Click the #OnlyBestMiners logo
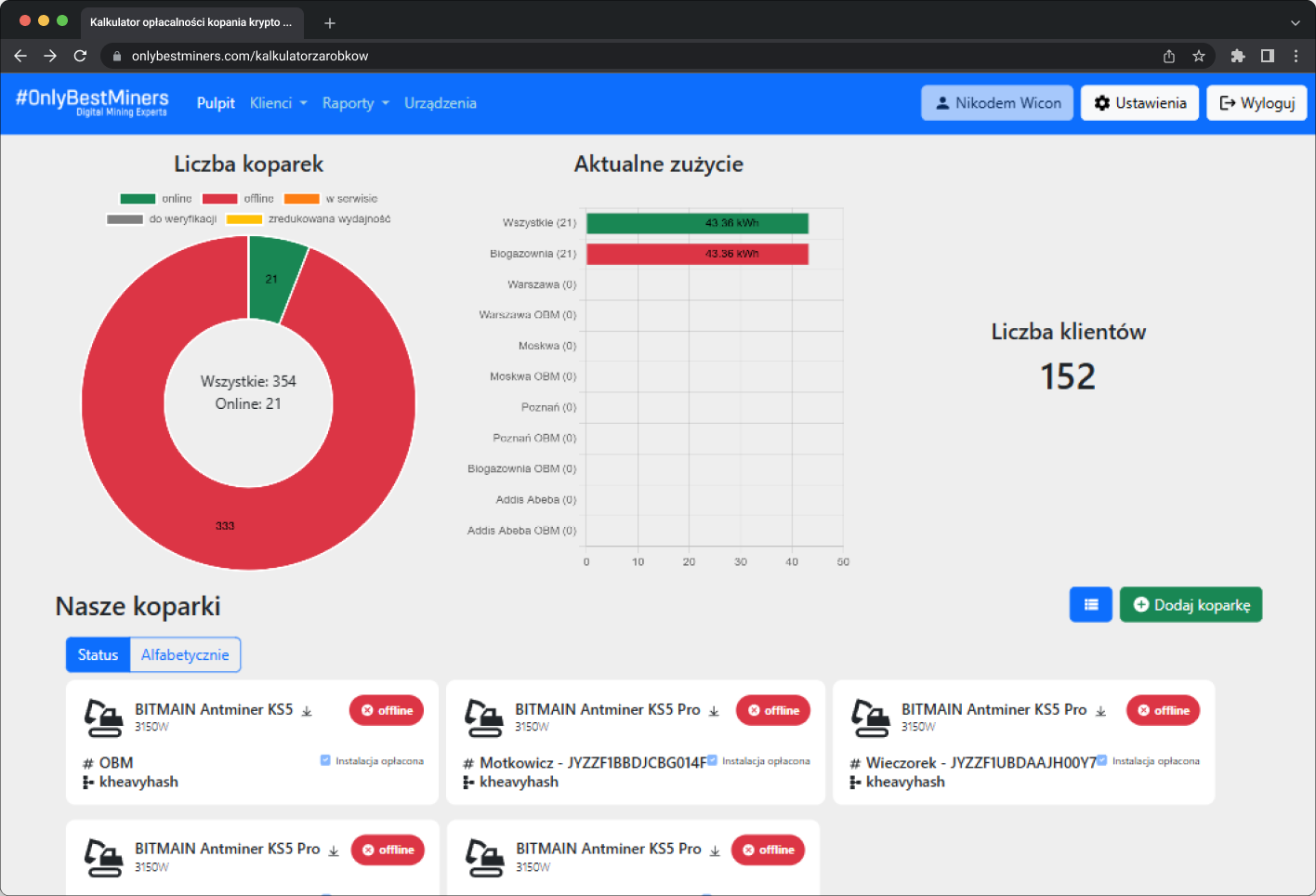The height and width of the screenshot is (896, 1316). (x=91, y=102)
